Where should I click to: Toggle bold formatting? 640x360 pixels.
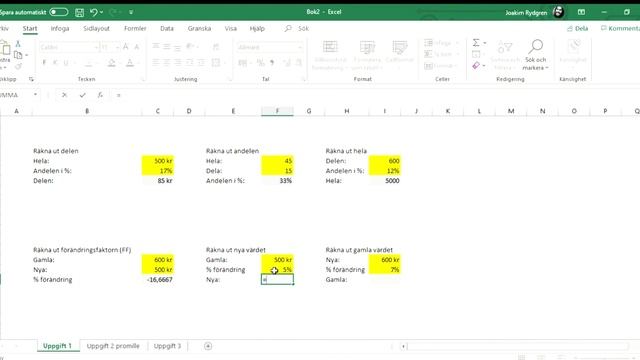pos(44,63)
